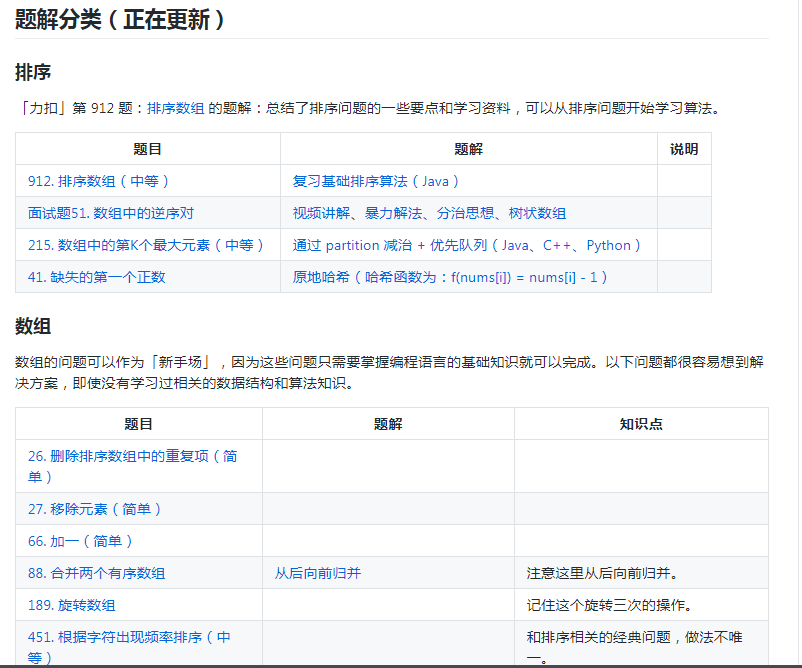Click 题目 header in array table

pyautogui.click(x=139, y=424)
